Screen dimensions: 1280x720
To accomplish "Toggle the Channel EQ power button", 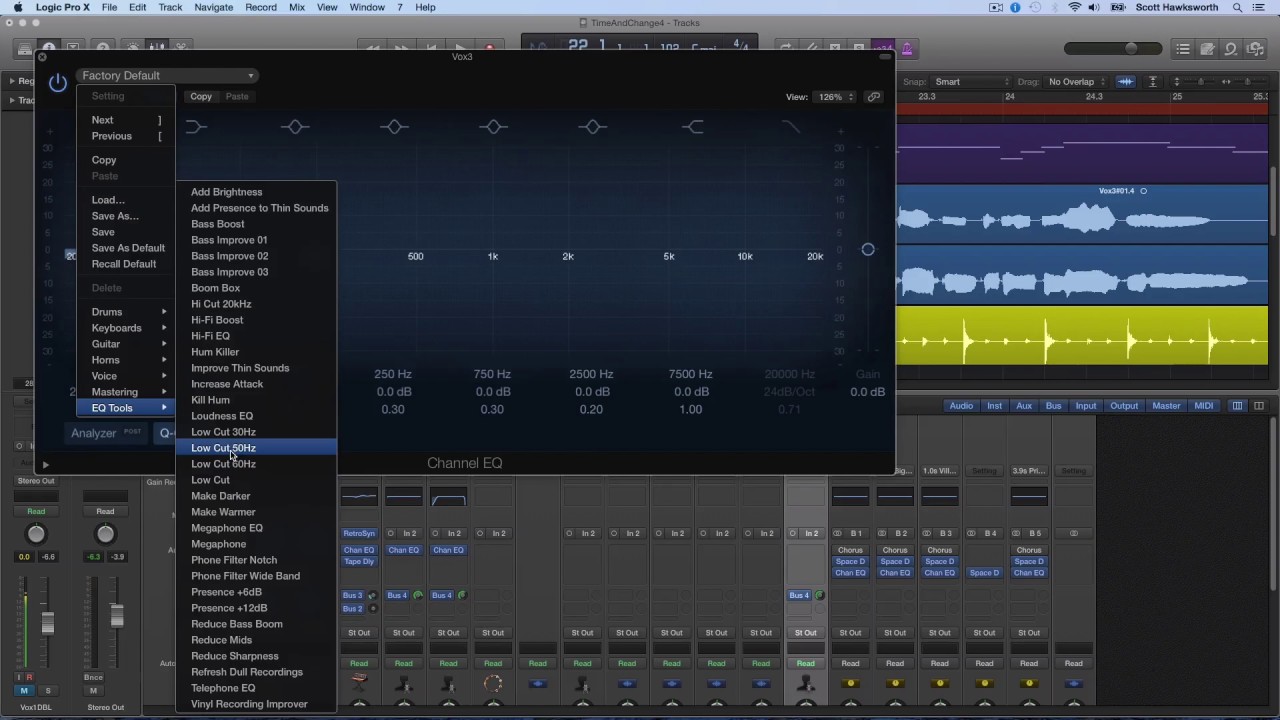I will tap(58, 83).
